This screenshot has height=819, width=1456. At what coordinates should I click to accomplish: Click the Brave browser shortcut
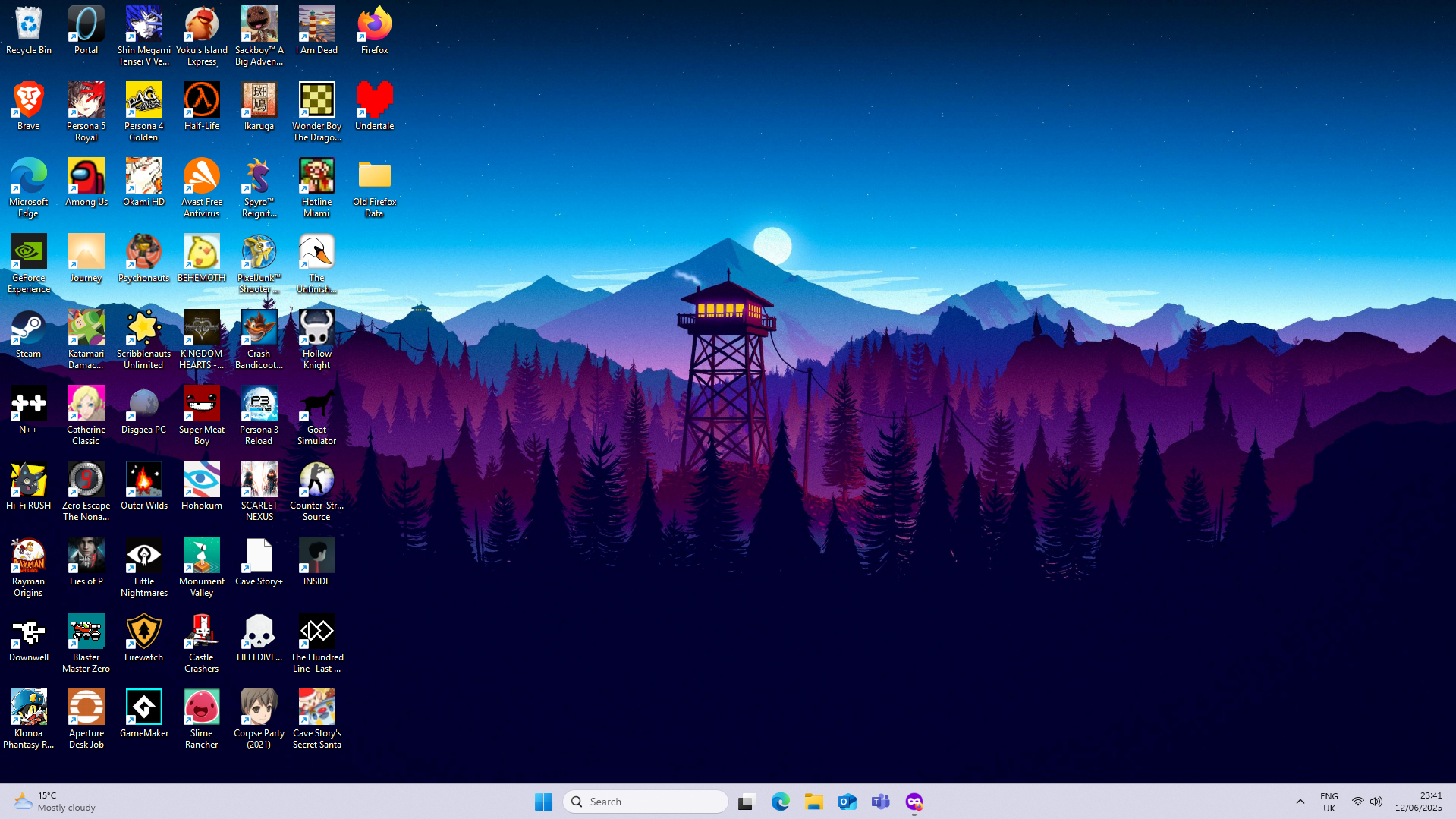[29, 100]
